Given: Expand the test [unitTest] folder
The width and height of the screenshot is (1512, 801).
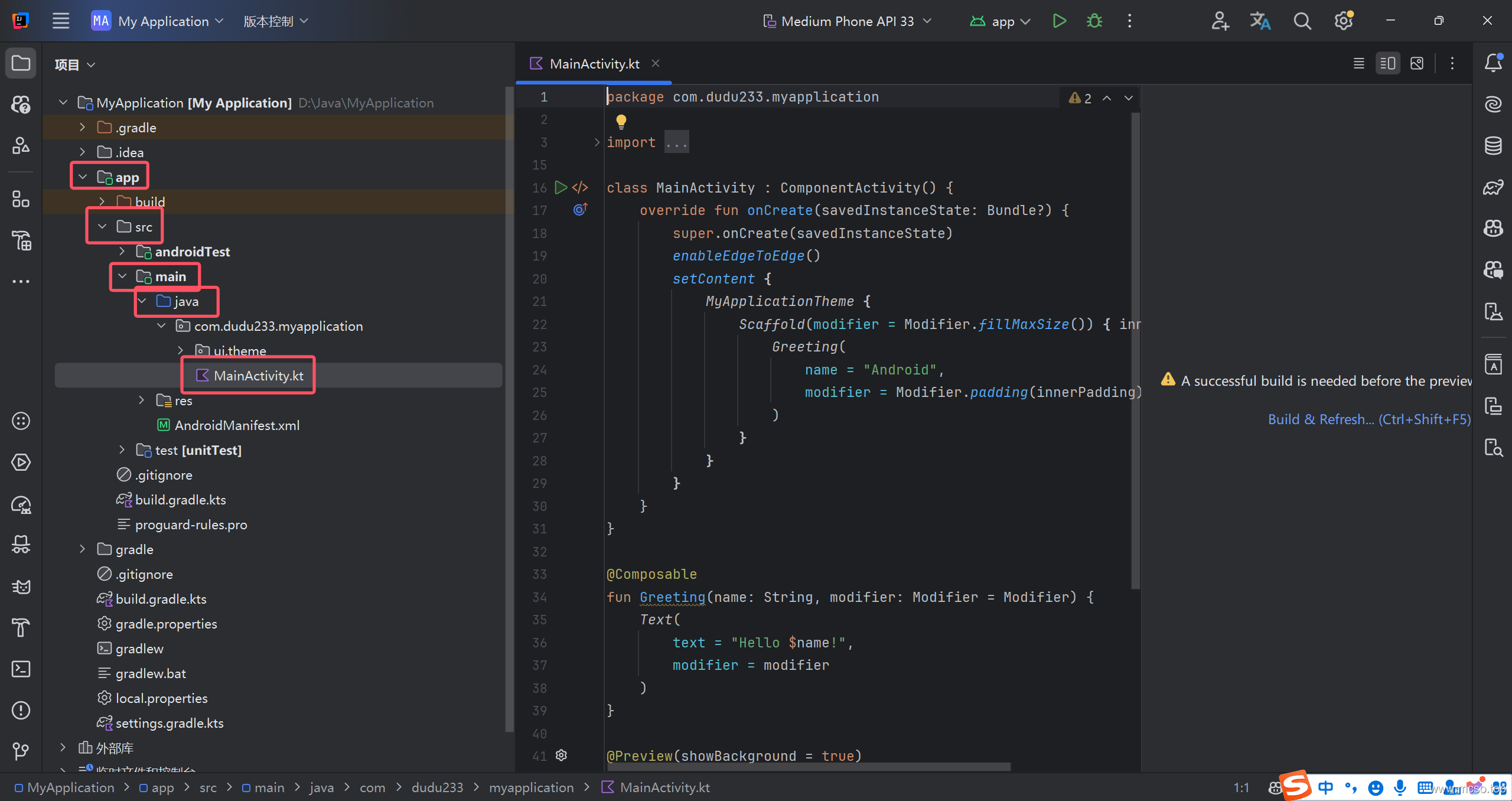Looking at the screenshot, I should coord(122,450).
